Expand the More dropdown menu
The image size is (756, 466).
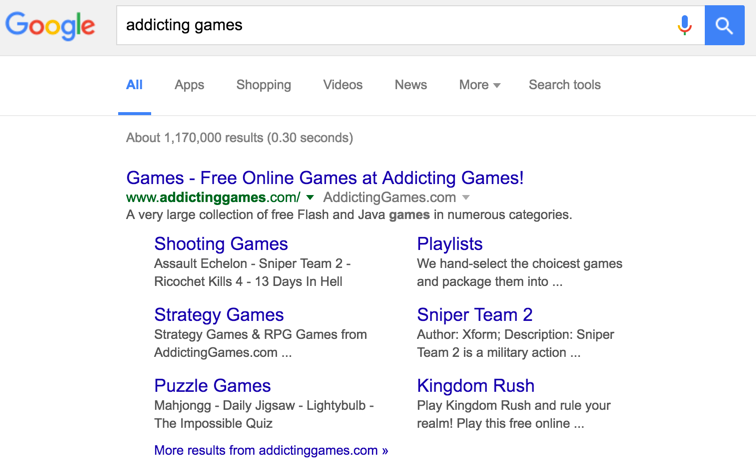tap(479, 85)
